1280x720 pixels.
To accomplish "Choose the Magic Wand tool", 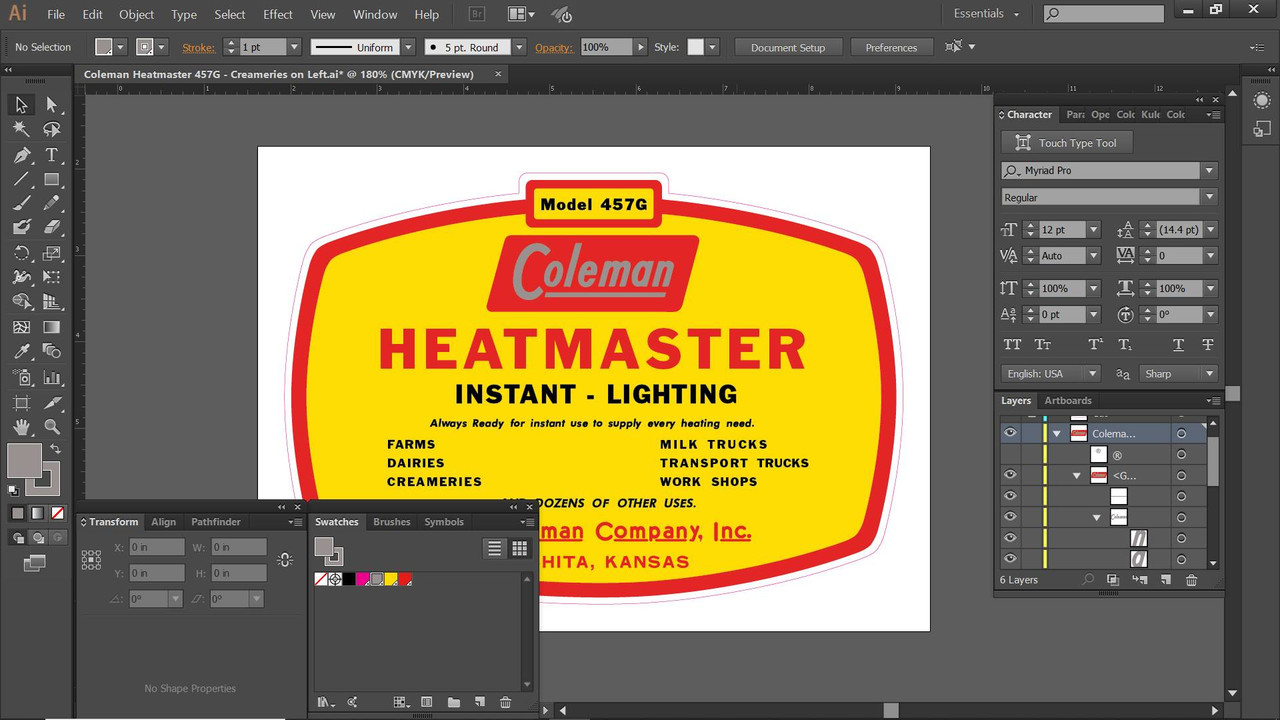I will click(21, 129).
